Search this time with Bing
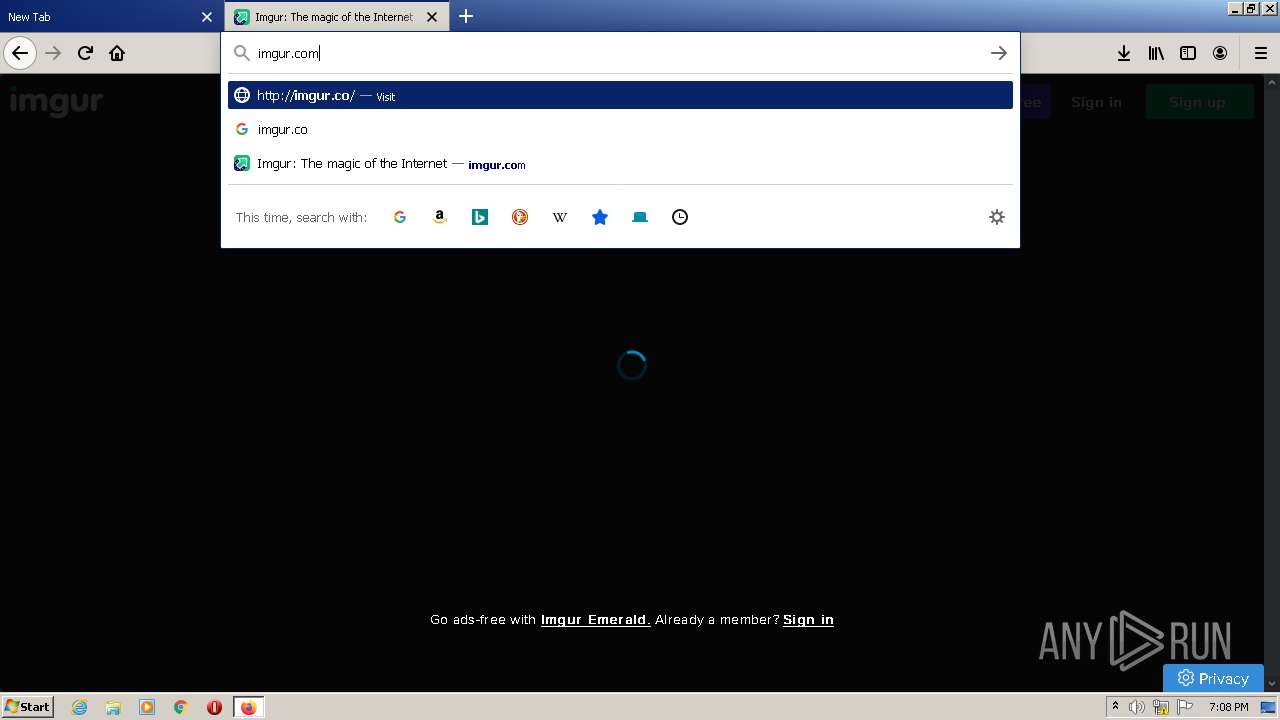 (x=480, y=217)
